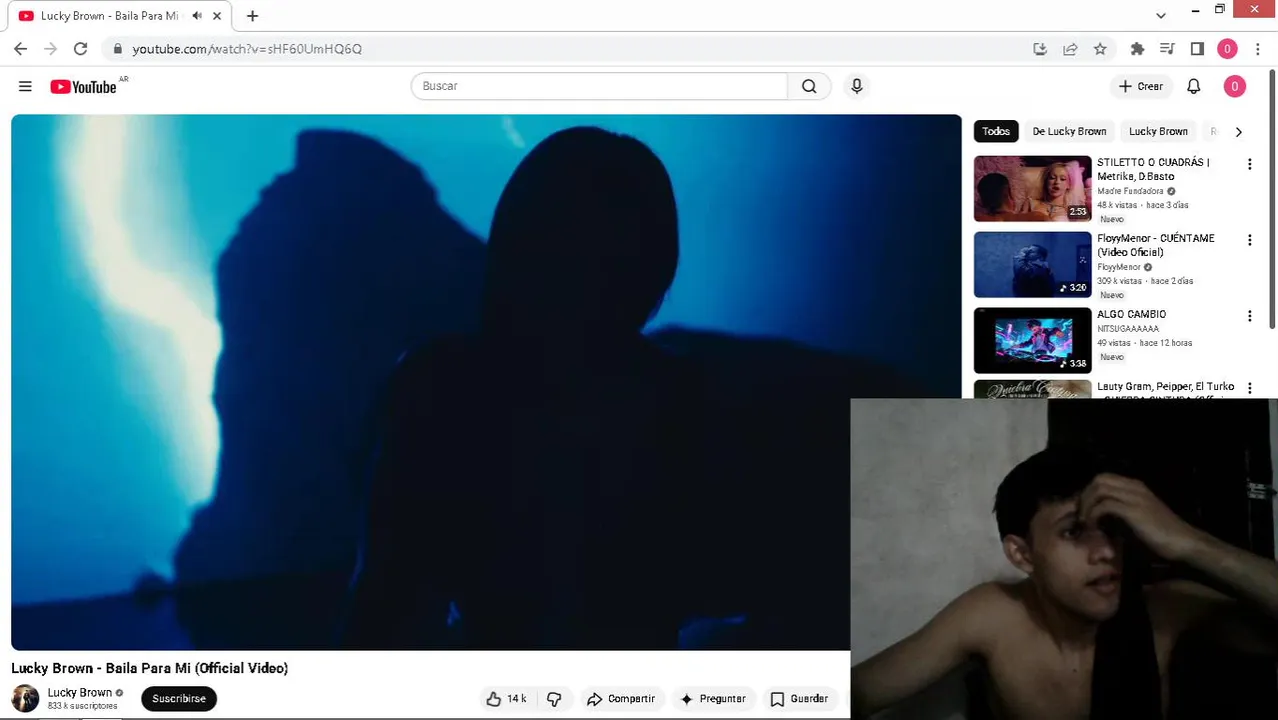Open the Chrome profile avatar
1278x720 pixels.
click(1227, 48)
